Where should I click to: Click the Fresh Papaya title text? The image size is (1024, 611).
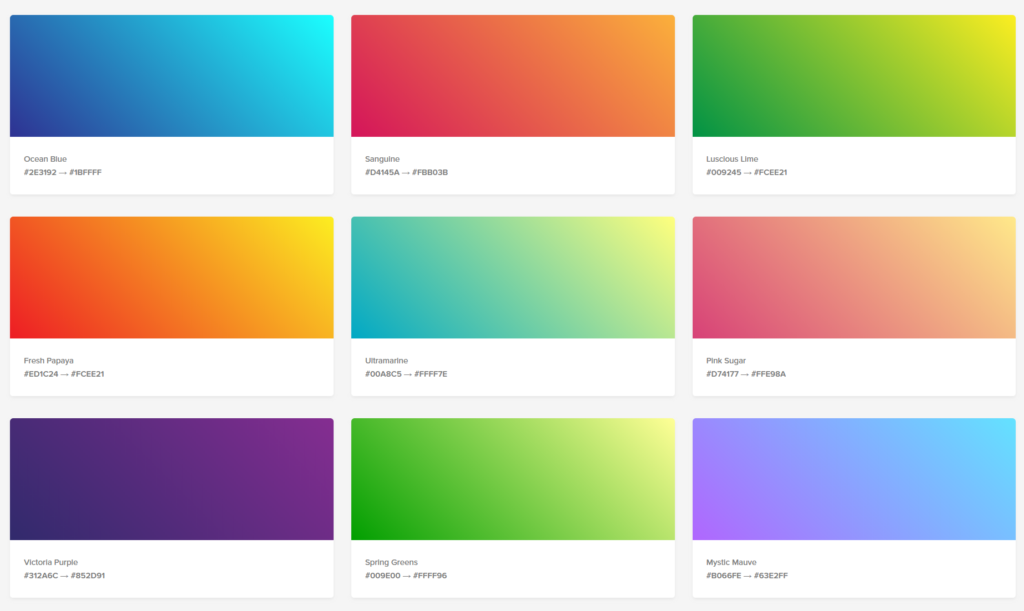click(48, 360)
